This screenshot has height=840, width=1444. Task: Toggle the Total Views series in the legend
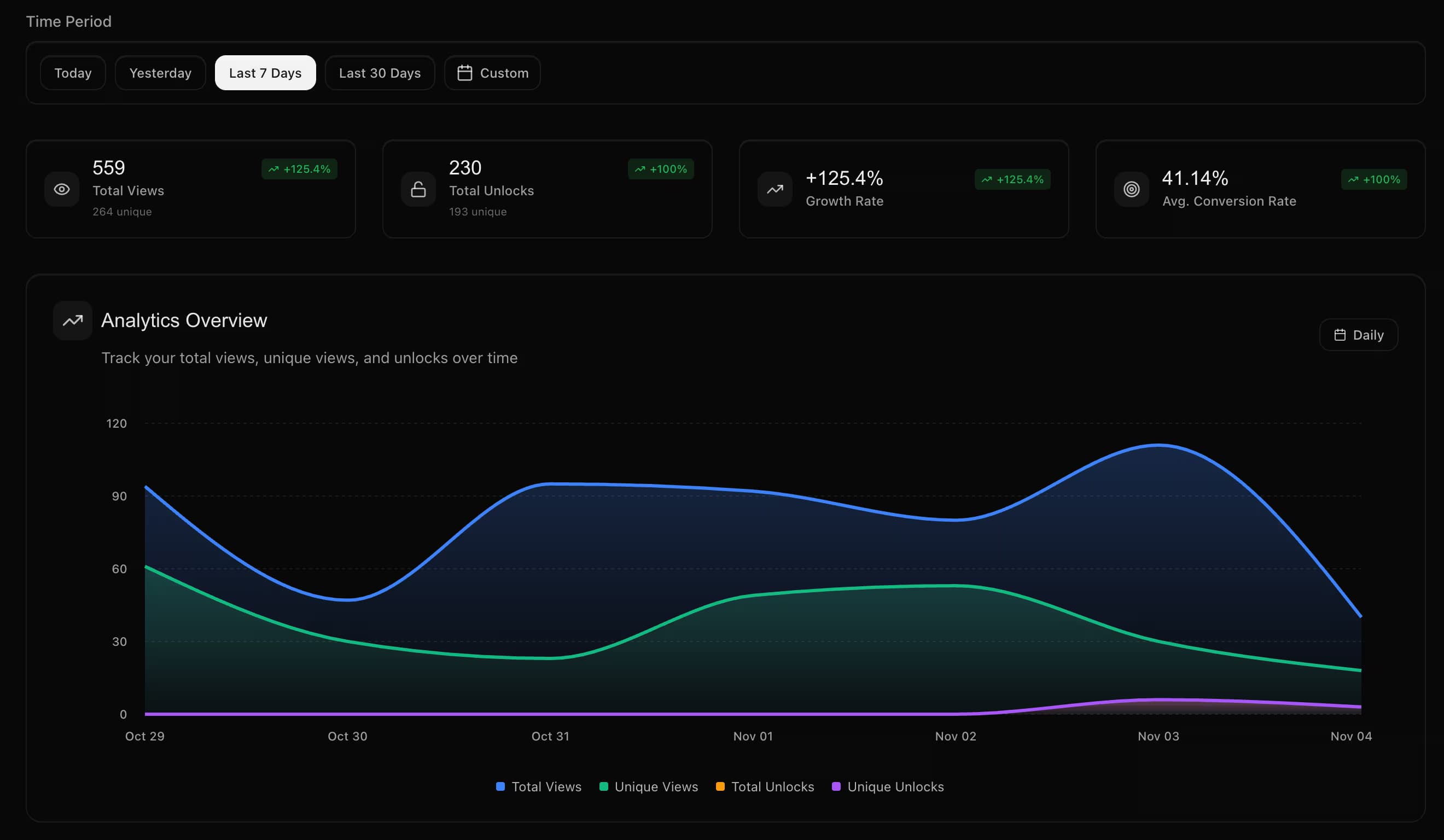click(538, 787)
